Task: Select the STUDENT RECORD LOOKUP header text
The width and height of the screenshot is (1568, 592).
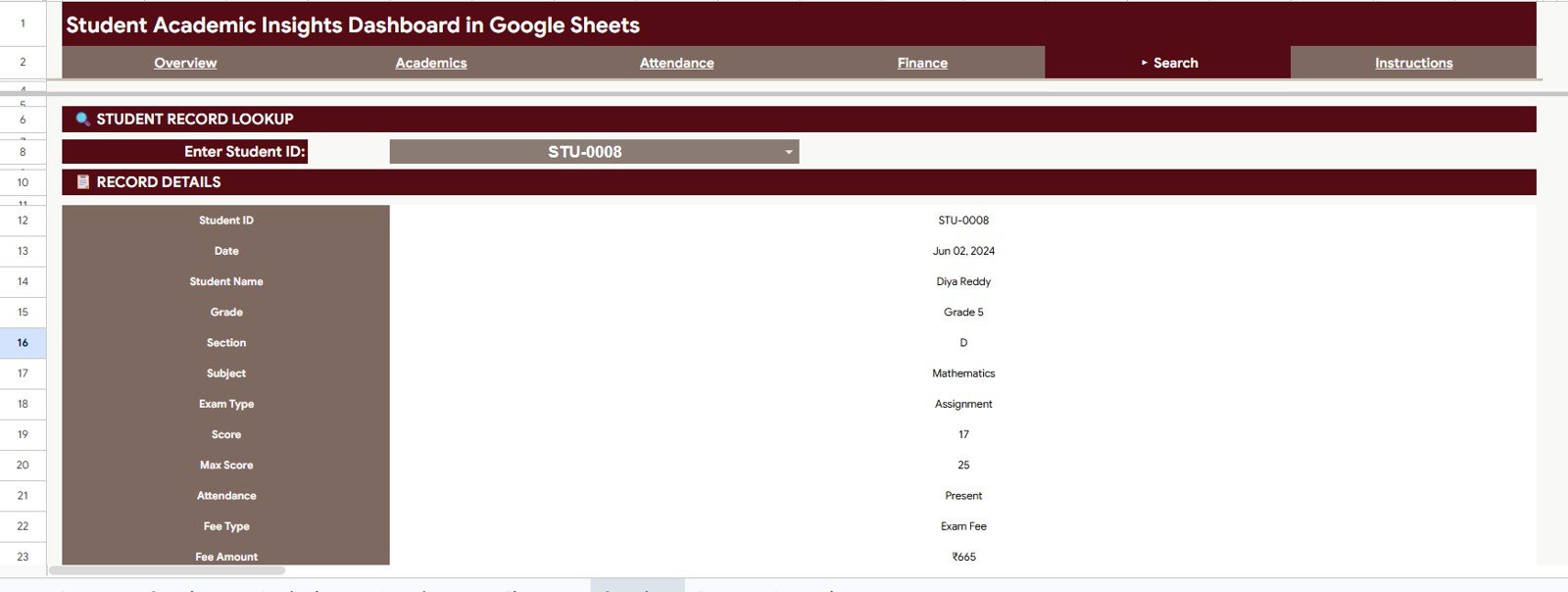Action: coord(195,119)
